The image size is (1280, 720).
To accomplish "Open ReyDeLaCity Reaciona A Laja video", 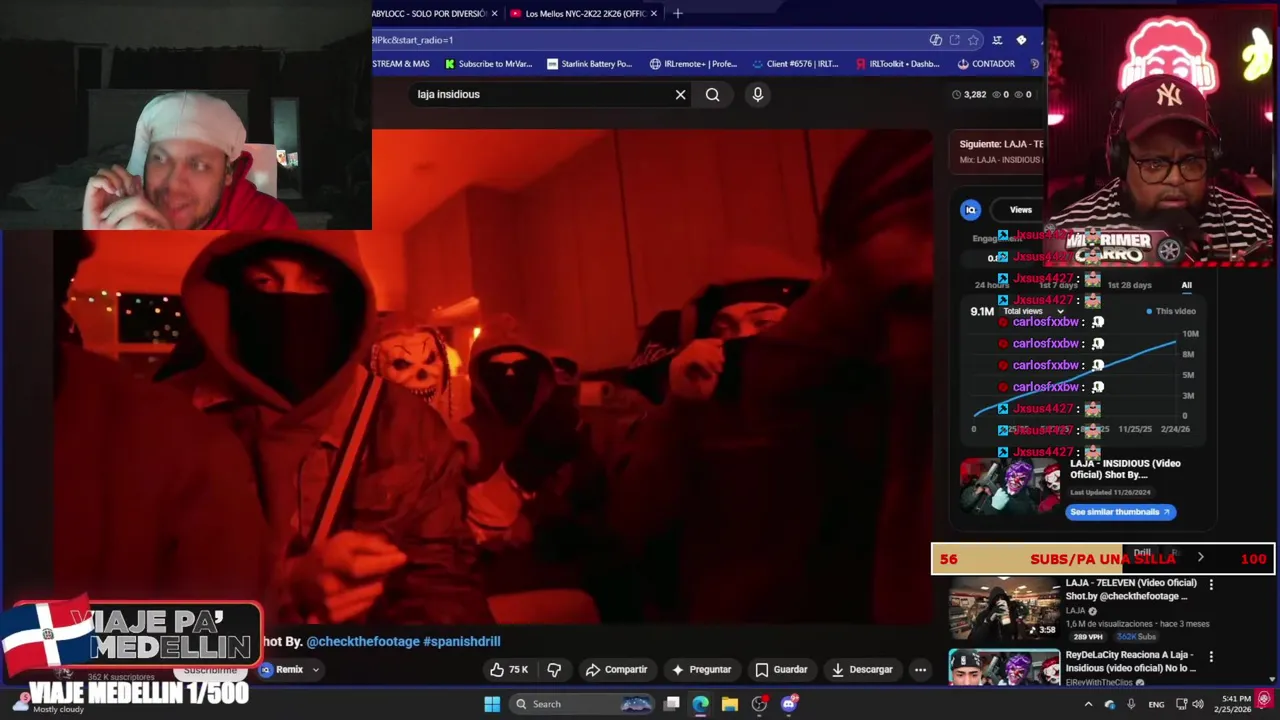I will click(1130, 661).
